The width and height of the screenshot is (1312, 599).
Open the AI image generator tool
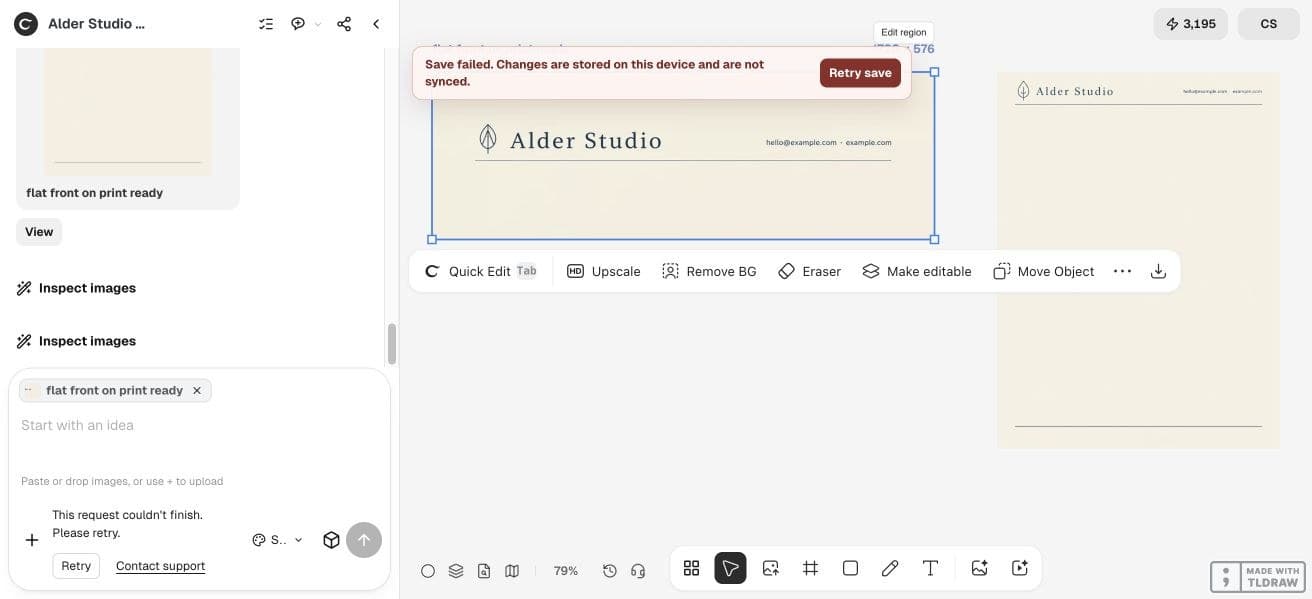[x=980, y=568]
